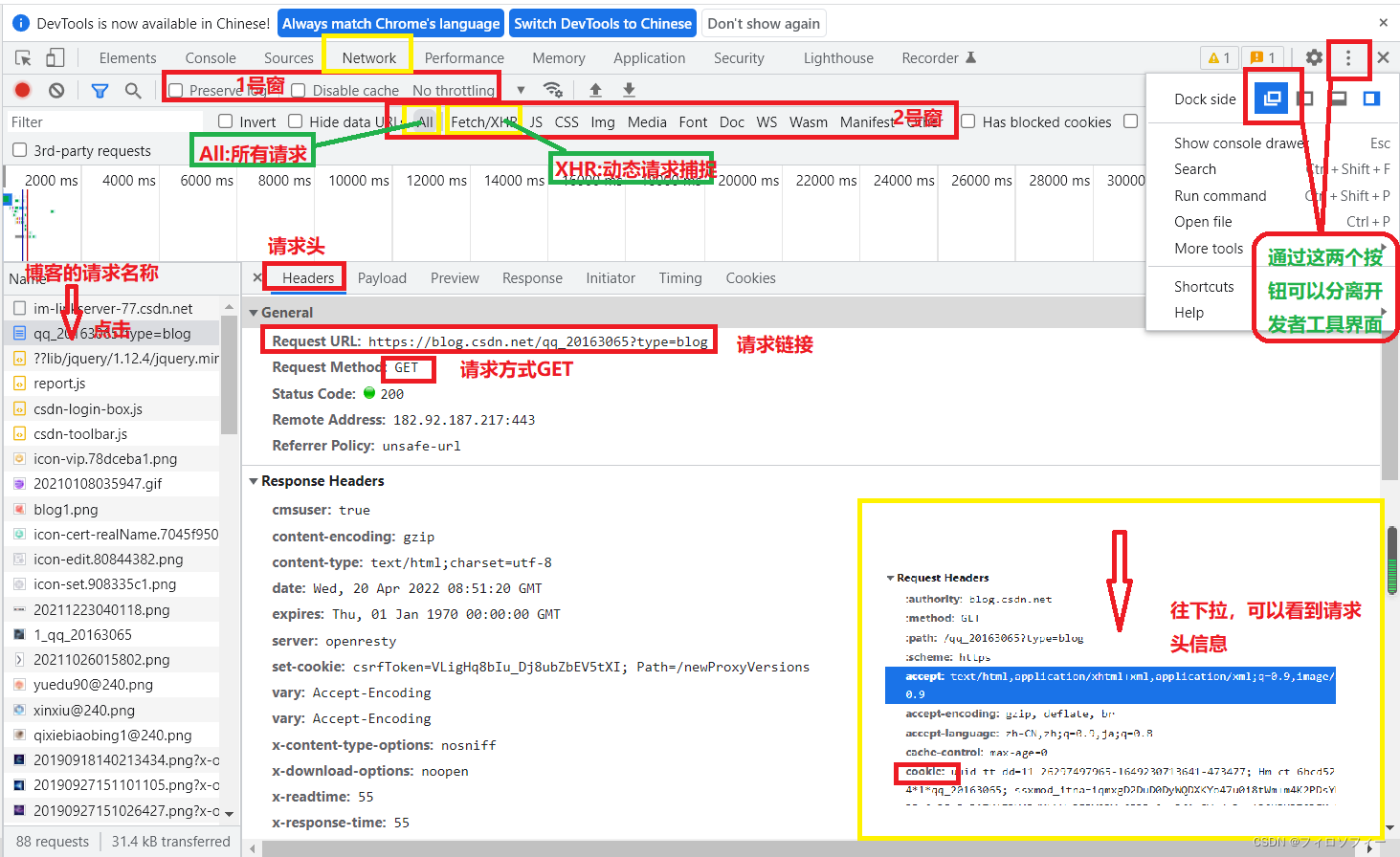Filter requests by Doc type

(732, 121)
